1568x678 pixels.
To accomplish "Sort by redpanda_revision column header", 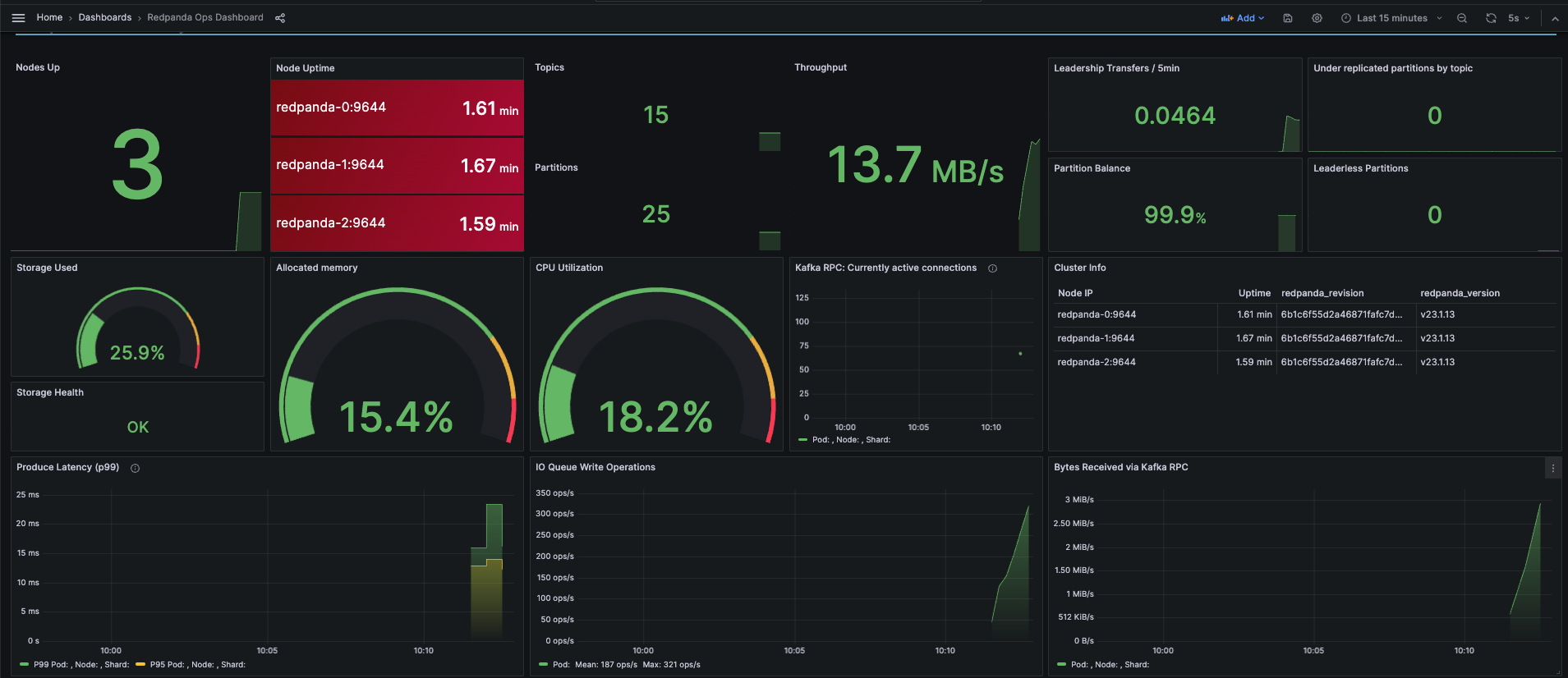I will pyautogui.click(x=1322, y=293).
